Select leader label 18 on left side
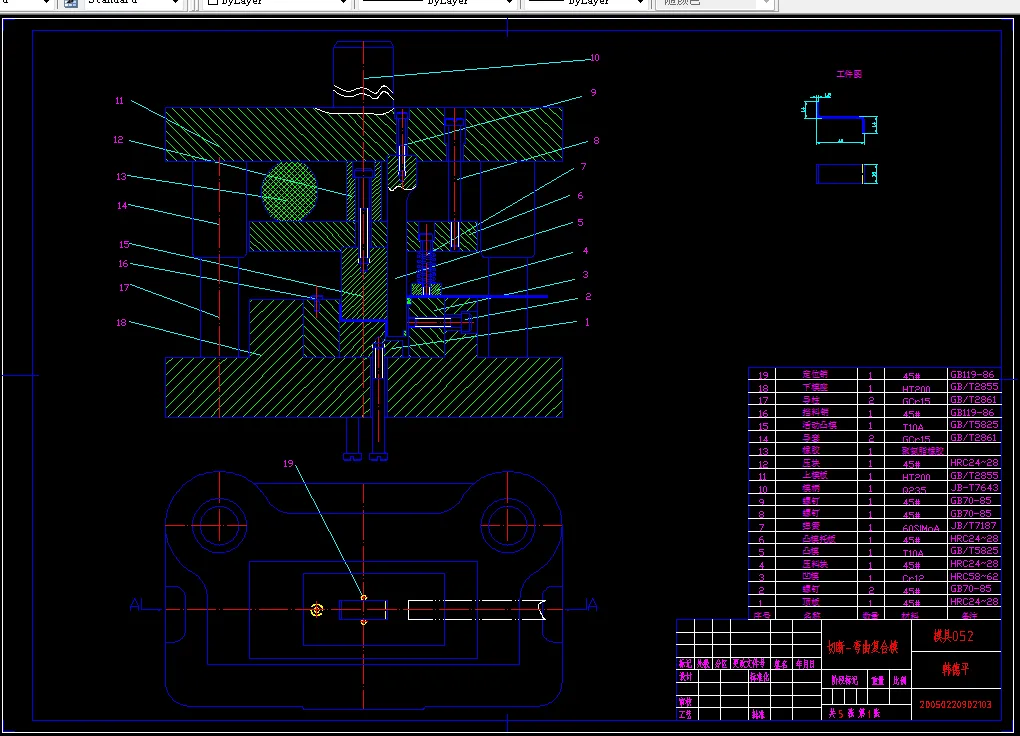 point(121,323)
